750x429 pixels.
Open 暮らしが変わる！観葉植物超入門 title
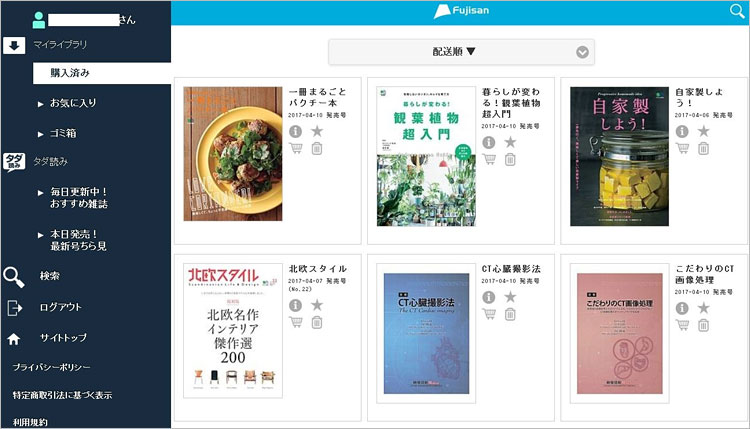[x=511, y=103]
